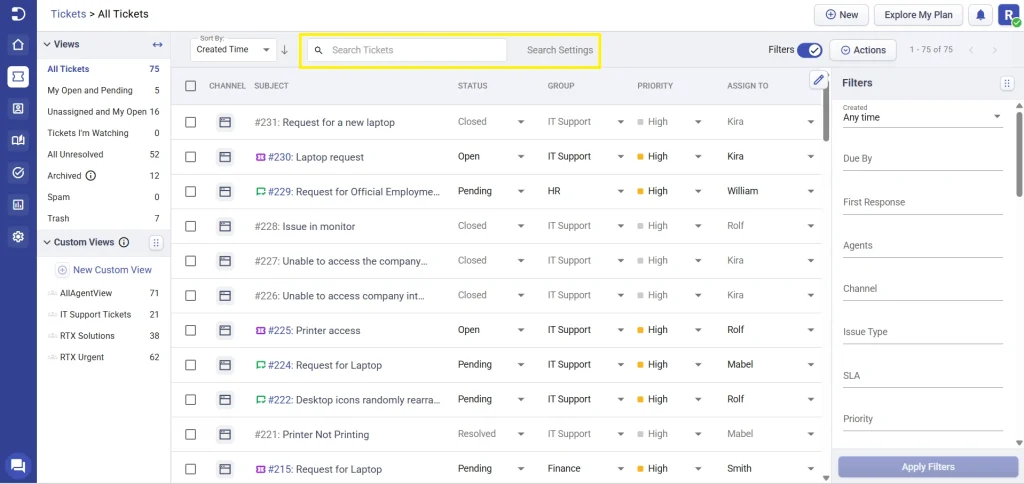
Task: Click the Explore My Plan button
Action: (x=918, y=15)
